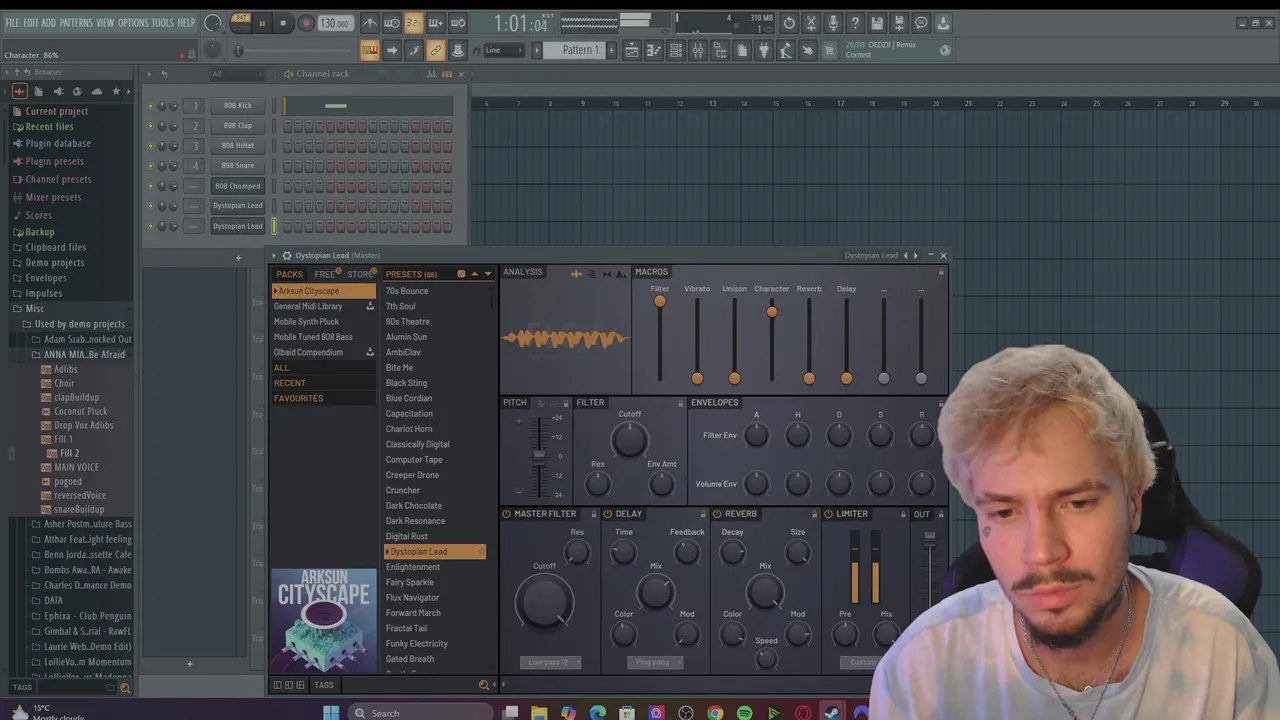Select the tempo field showing 130.000
Image resolution: width=1280 pixels, height=720 pixels.
tap(335, 23)
